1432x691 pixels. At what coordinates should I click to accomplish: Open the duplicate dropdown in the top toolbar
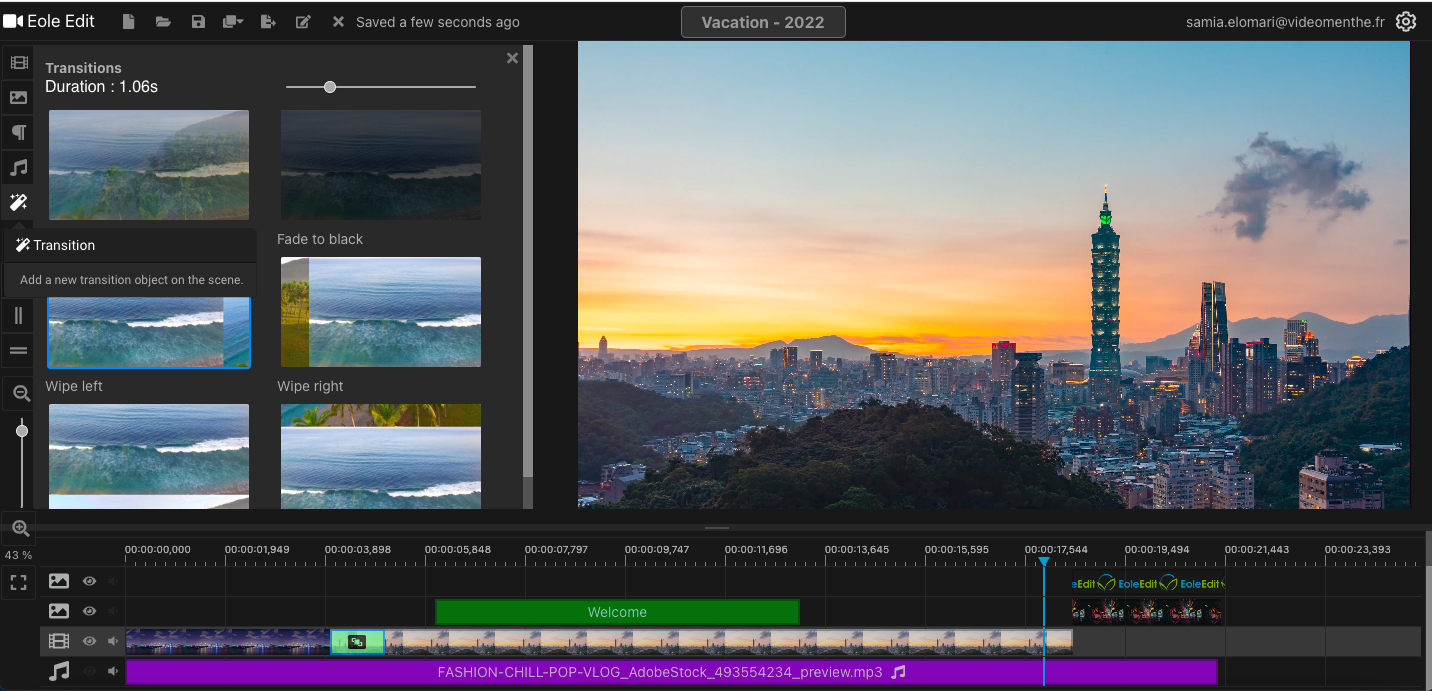tap(233, 21)
